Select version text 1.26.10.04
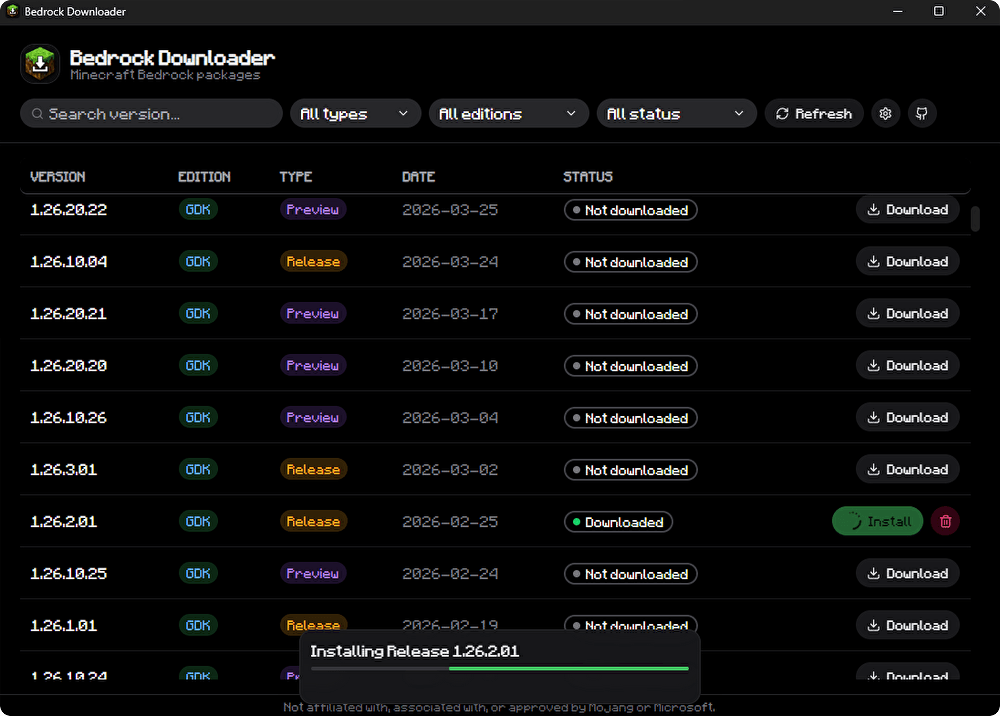The height and width of the screenshot is (716, 1000). point(69,261)
